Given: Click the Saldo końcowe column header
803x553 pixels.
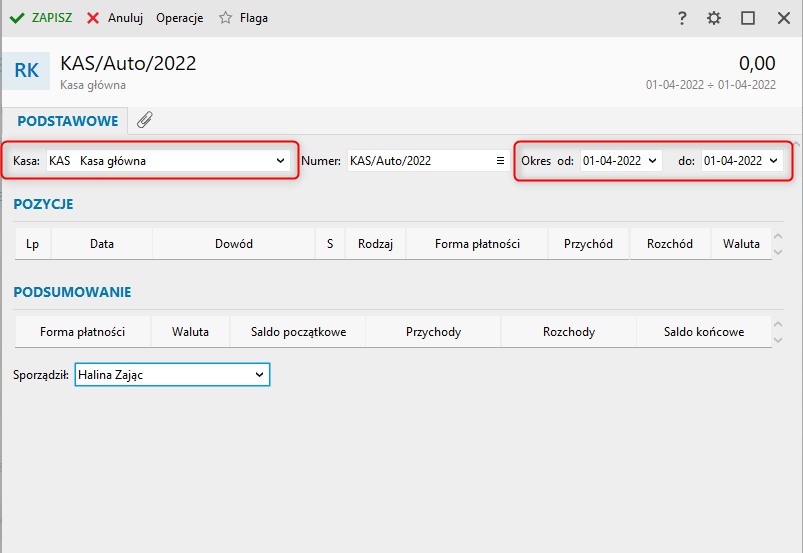Looking at the screenshot, I should pyautogui.click(x=704, y=332).
